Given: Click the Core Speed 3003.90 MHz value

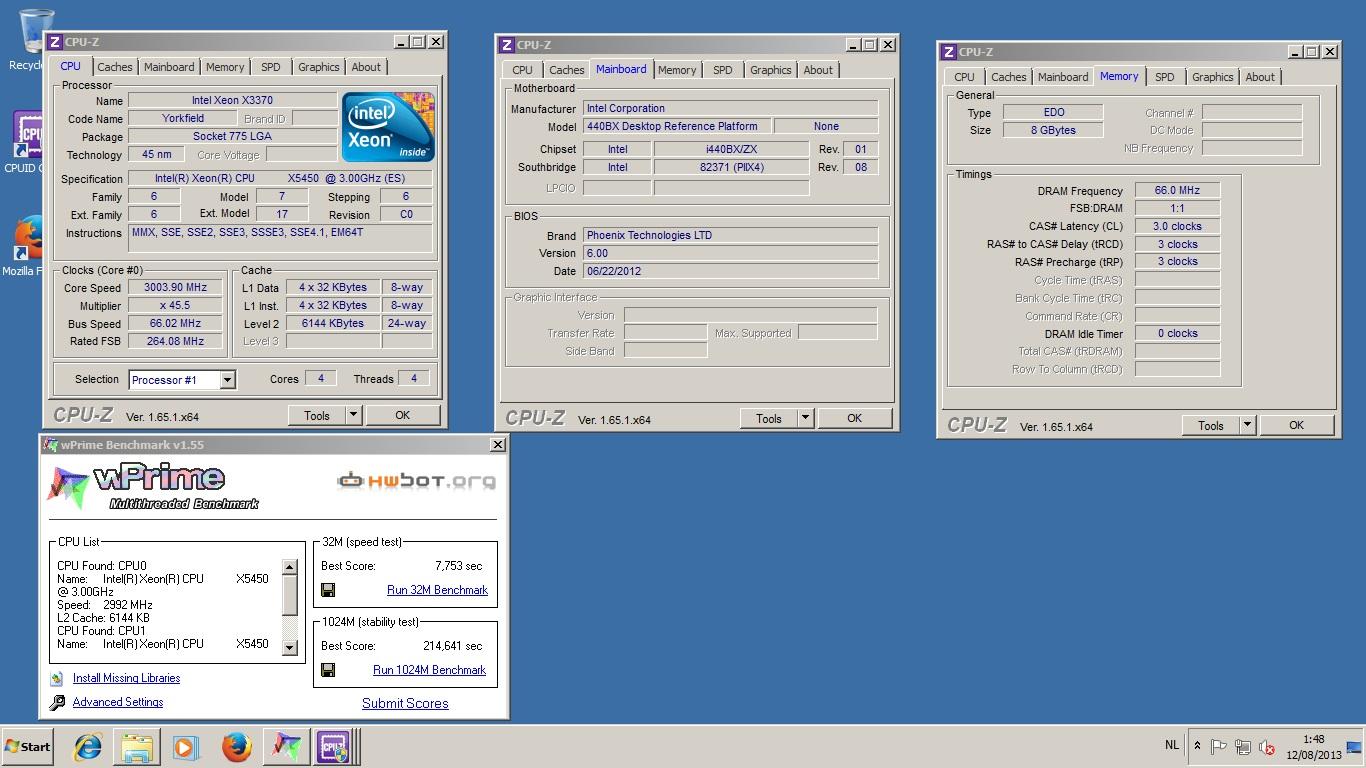Looking at the screenshot, I should click(175, 288).
